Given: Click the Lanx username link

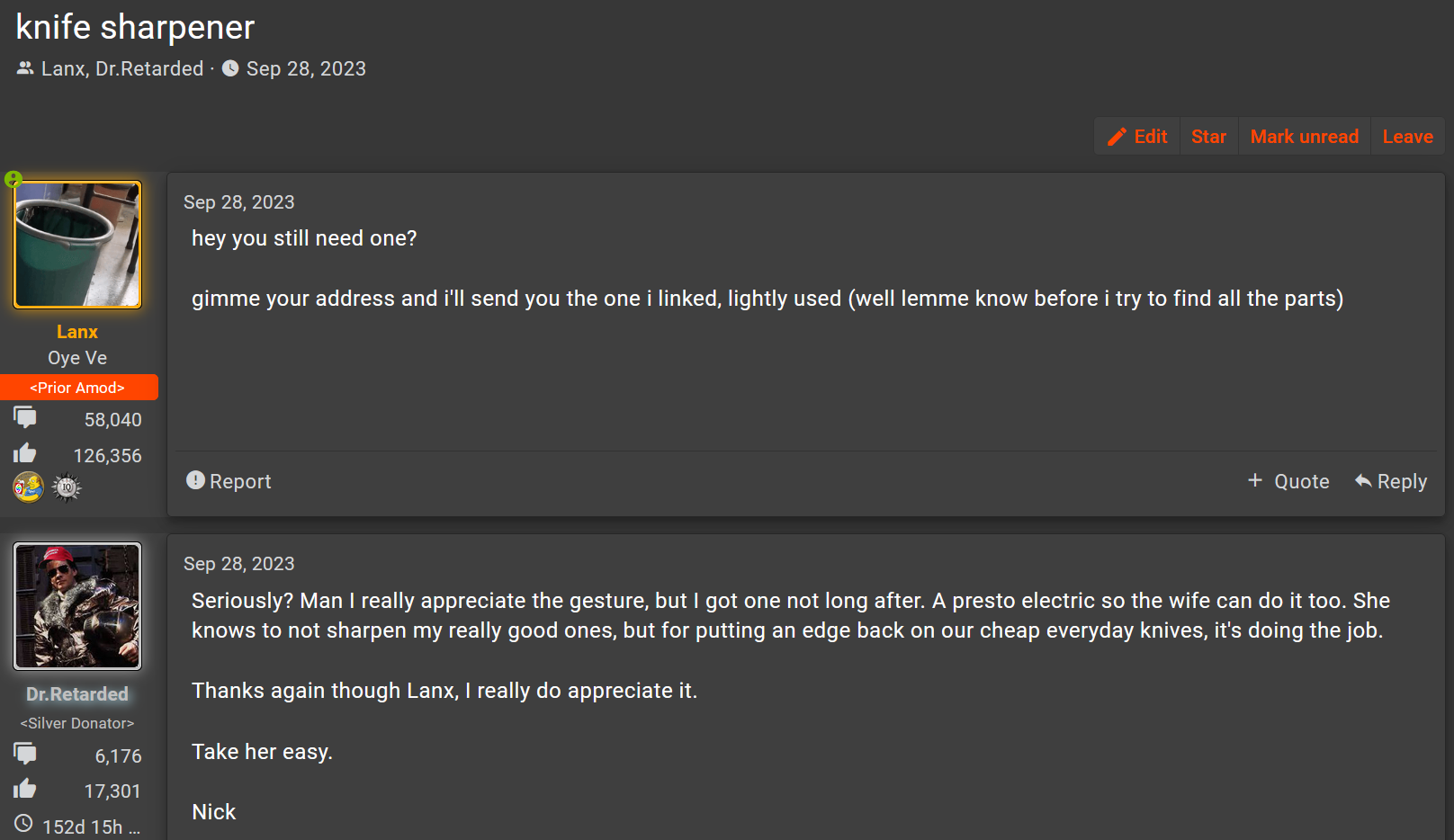Looking at the screenshot, I should 77,332.
